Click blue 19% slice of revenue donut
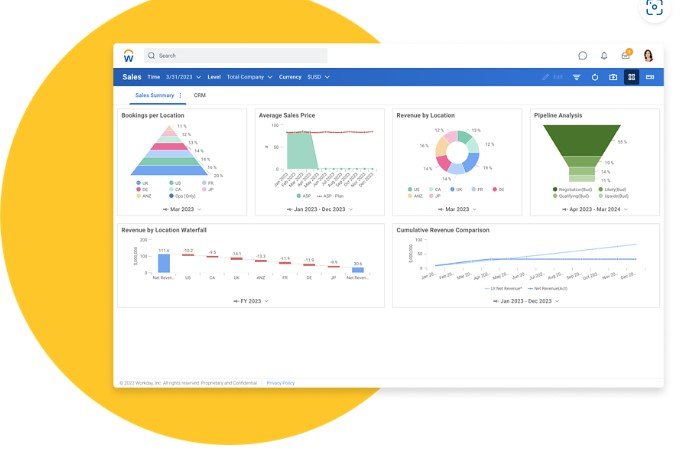697x455 pixels. pos(472,162)
